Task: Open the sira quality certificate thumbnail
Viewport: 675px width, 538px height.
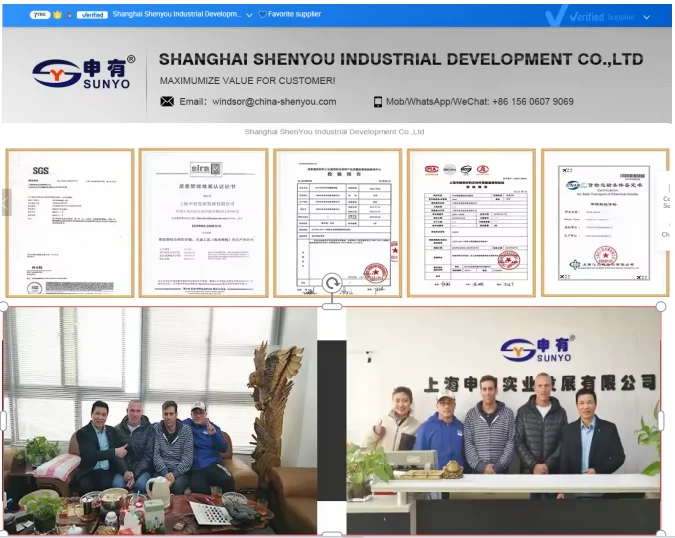Action: (204, 223)
